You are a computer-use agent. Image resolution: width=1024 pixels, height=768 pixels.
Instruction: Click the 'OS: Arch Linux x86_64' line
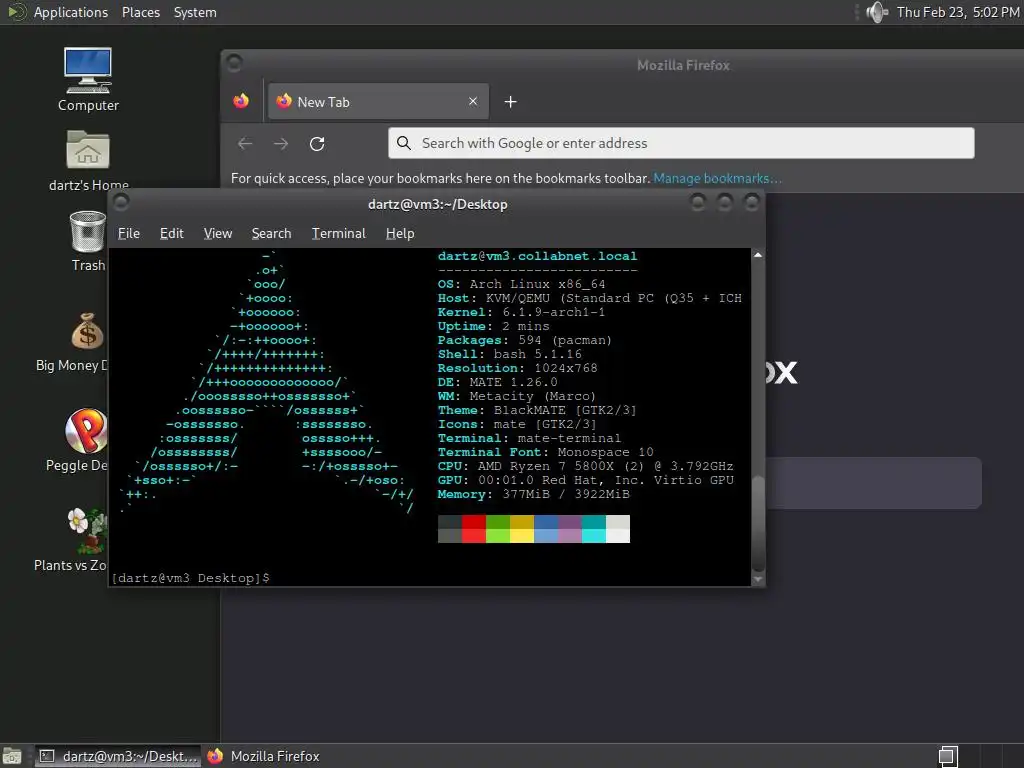(x=522, y=284)
